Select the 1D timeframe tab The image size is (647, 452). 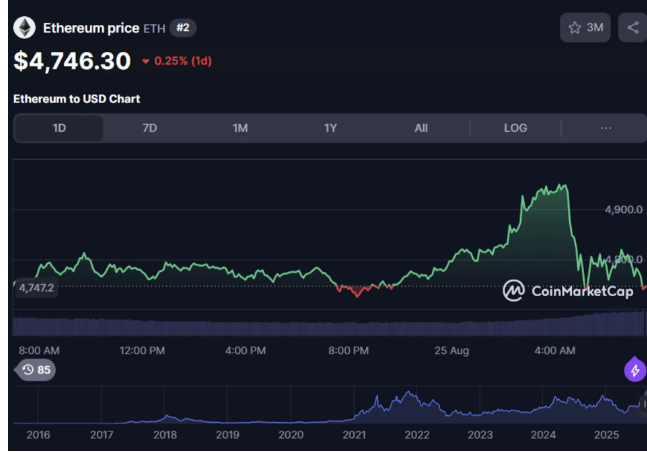tap(59, 128)
